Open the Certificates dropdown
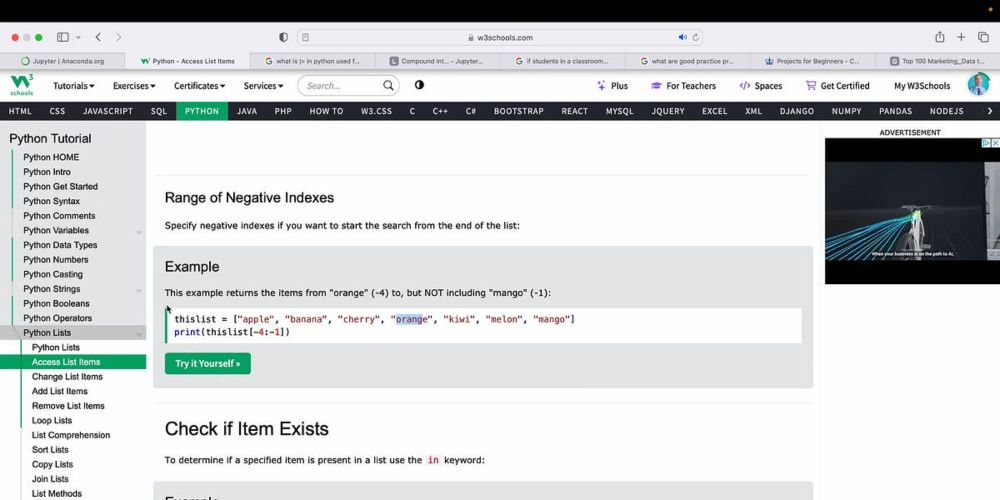 [200, 85]
